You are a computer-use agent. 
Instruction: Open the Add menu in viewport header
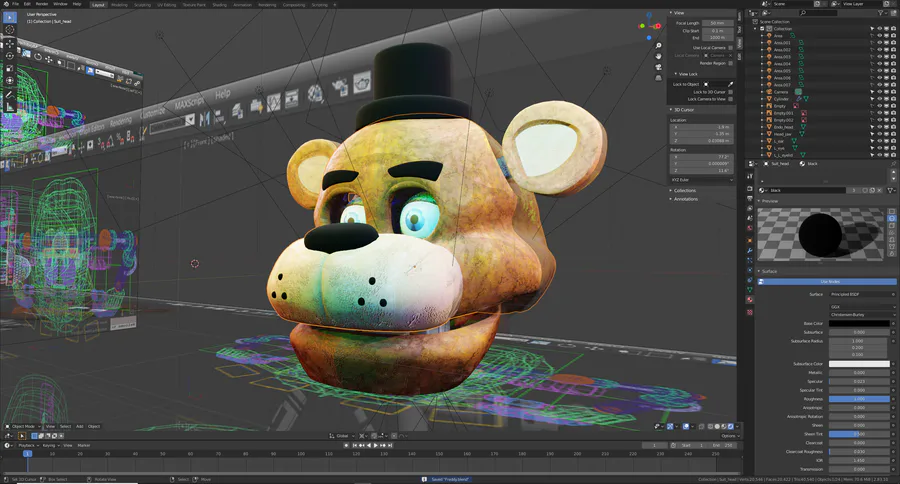click(x=80, y=427)
